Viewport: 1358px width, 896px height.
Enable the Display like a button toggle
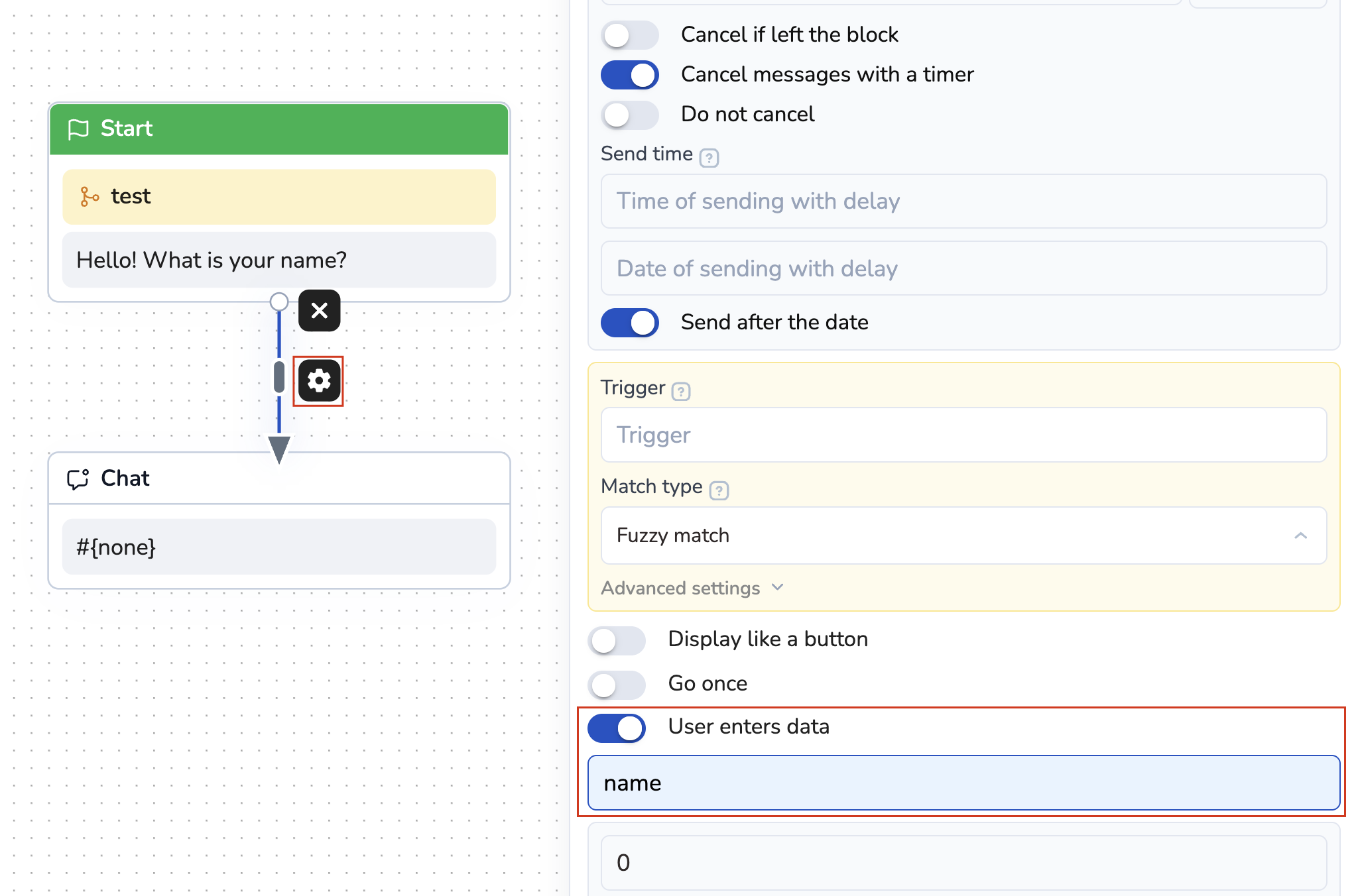[617, 640]
